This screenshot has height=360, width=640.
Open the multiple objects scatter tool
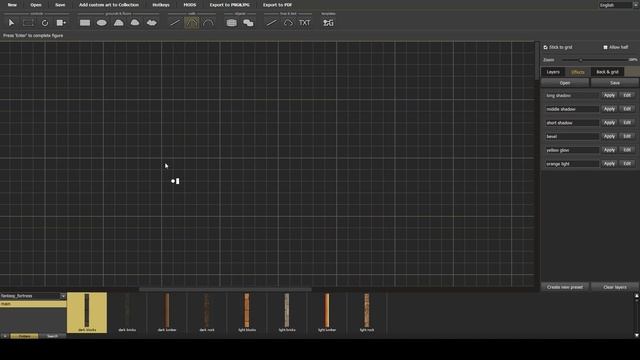pos(248,23)
